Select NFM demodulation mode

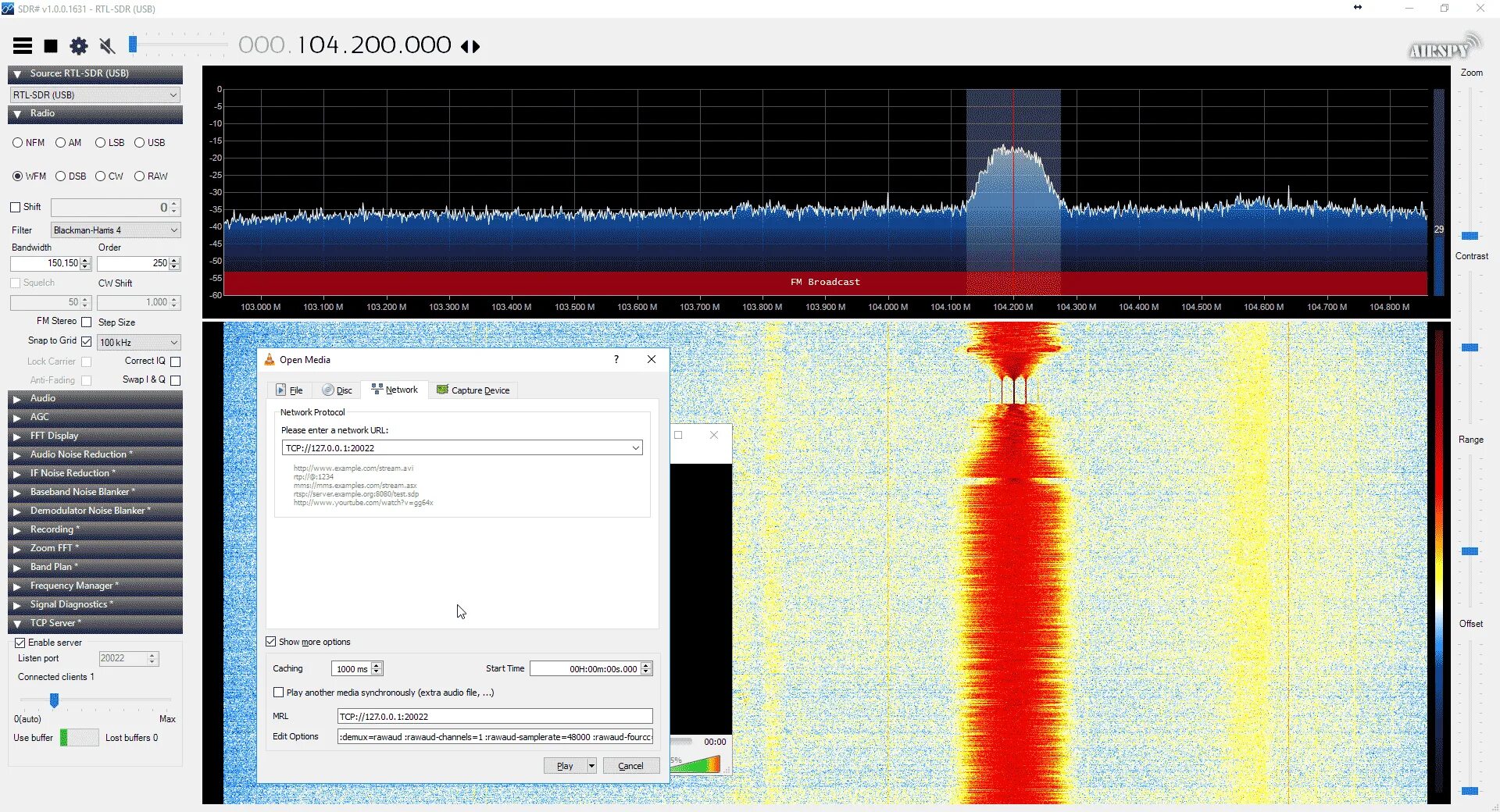[x=29, y=143]
